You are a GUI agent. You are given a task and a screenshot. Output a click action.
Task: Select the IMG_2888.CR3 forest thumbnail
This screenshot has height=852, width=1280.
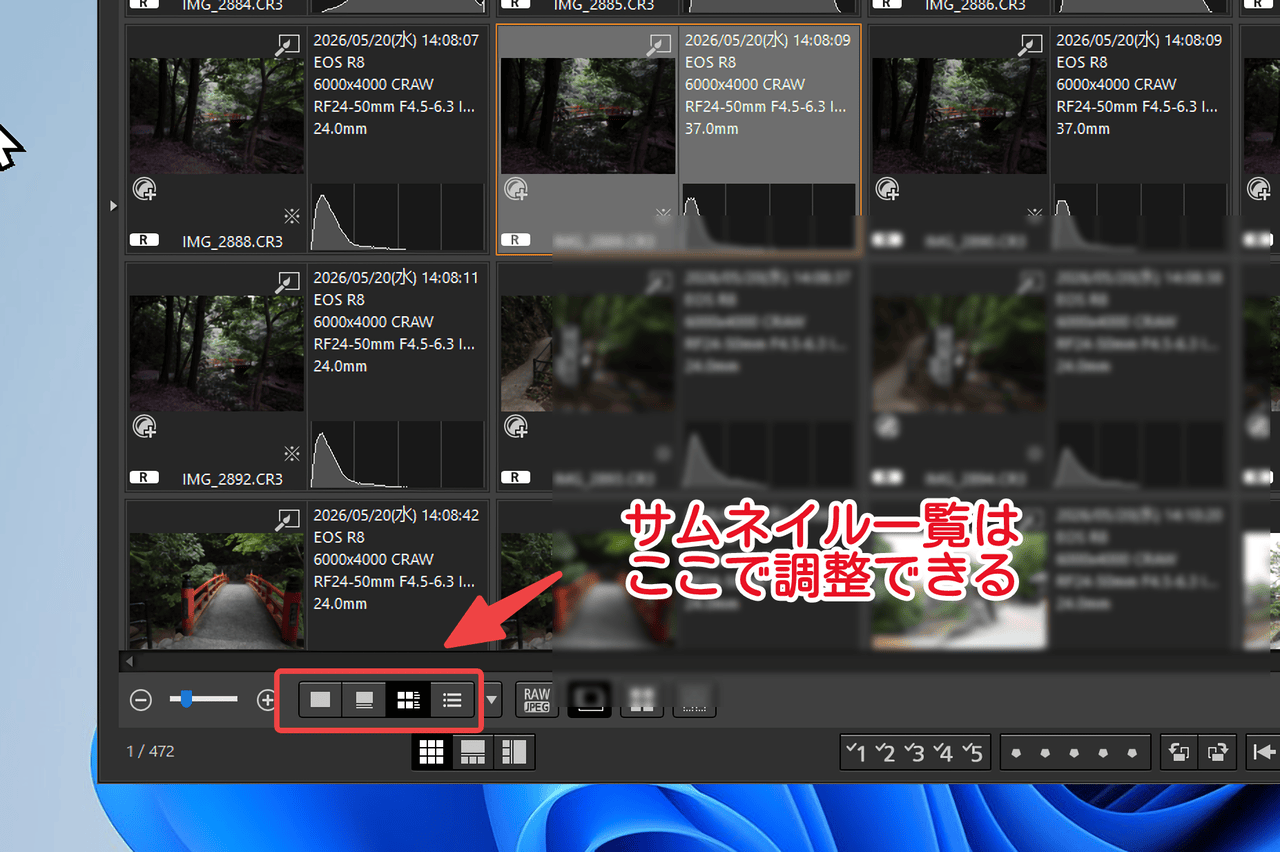(x=217, y=115)
